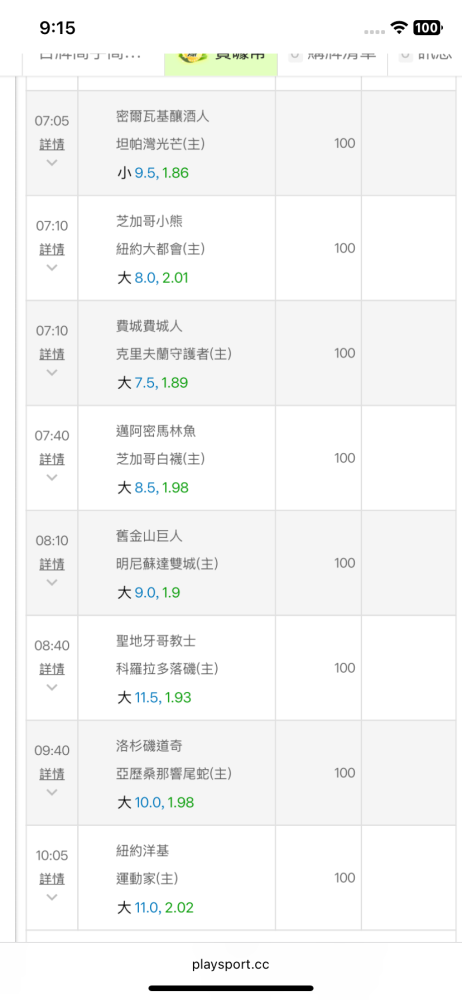
Task: Expand the chevron under the 09:40 洛杉磯道奇 game
Action: (x=52, y=792)
